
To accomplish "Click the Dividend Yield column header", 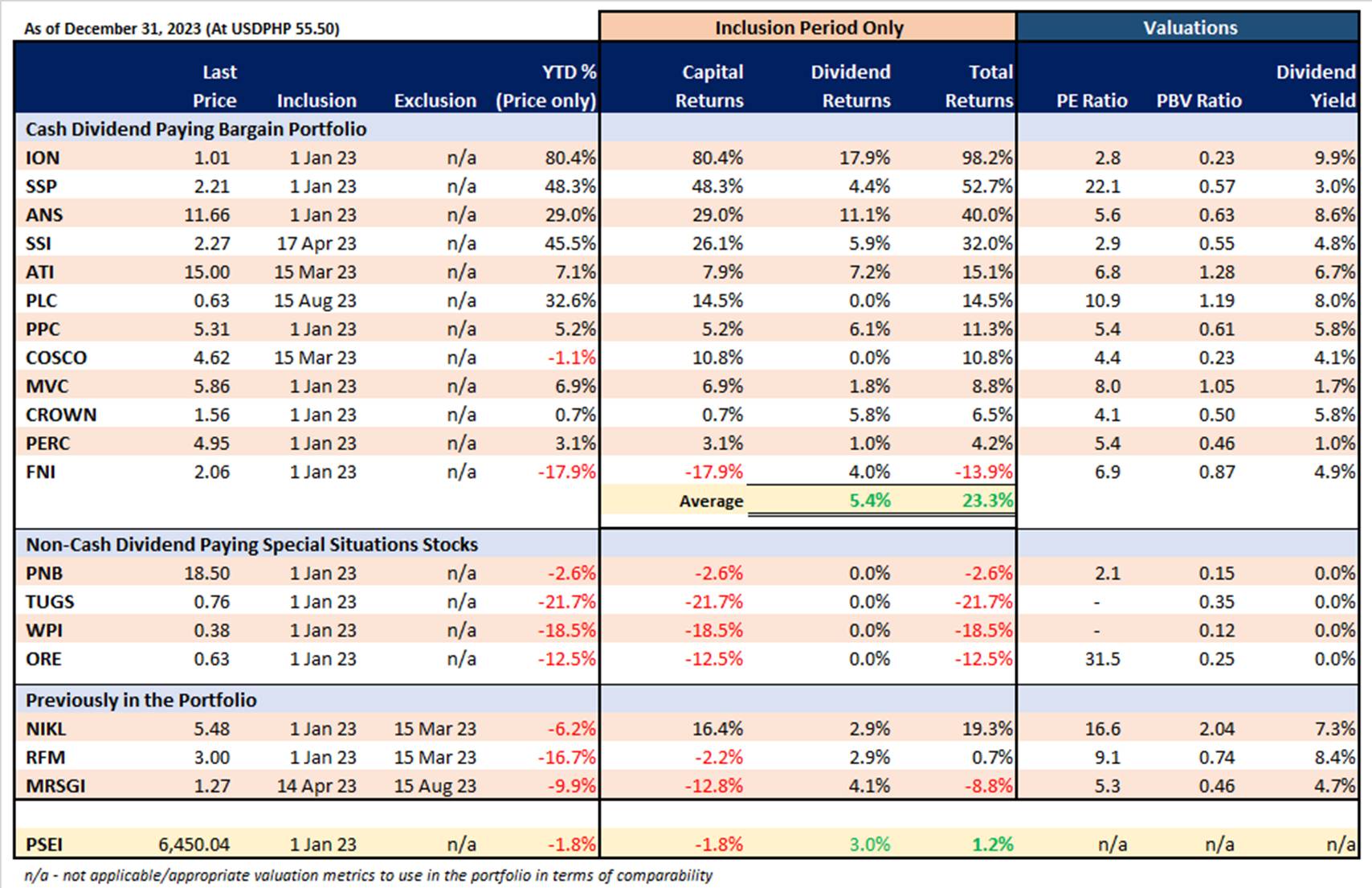I will [x=1316, y=86].
